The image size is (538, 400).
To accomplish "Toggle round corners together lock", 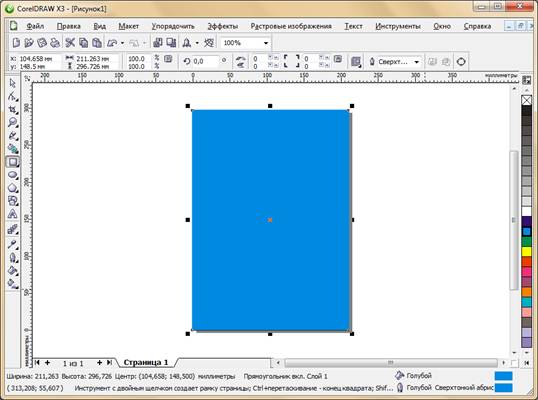I will coord(338,59).
